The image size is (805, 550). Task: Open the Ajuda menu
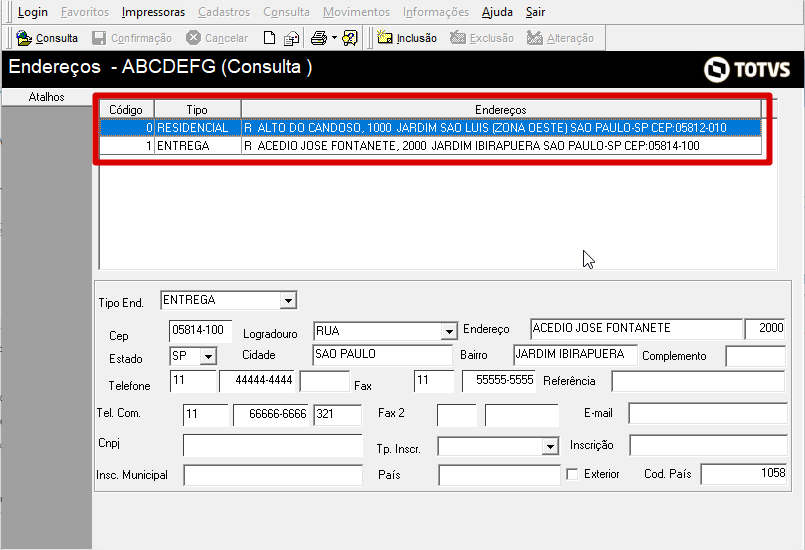pyautogui.click(x=497, y=12)
